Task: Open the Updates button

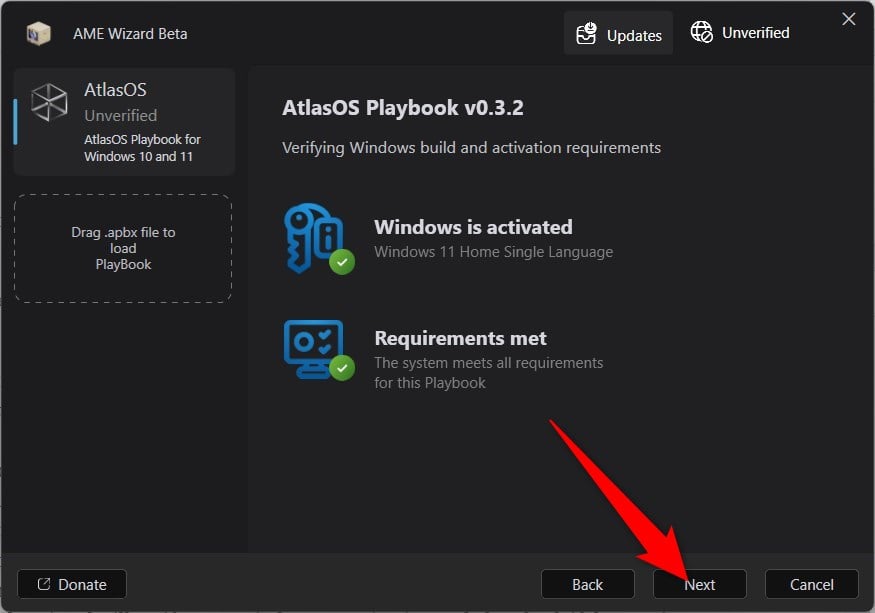Action: [618, 33]
